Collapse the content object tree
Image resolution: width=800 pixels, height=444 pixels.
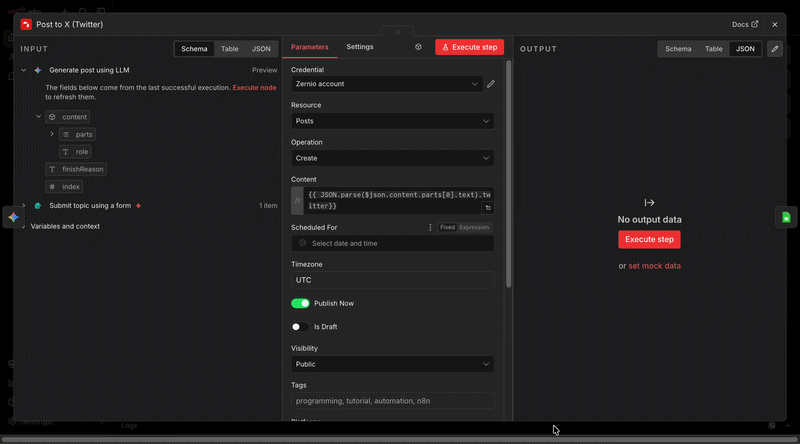click(x=38, y=117)
